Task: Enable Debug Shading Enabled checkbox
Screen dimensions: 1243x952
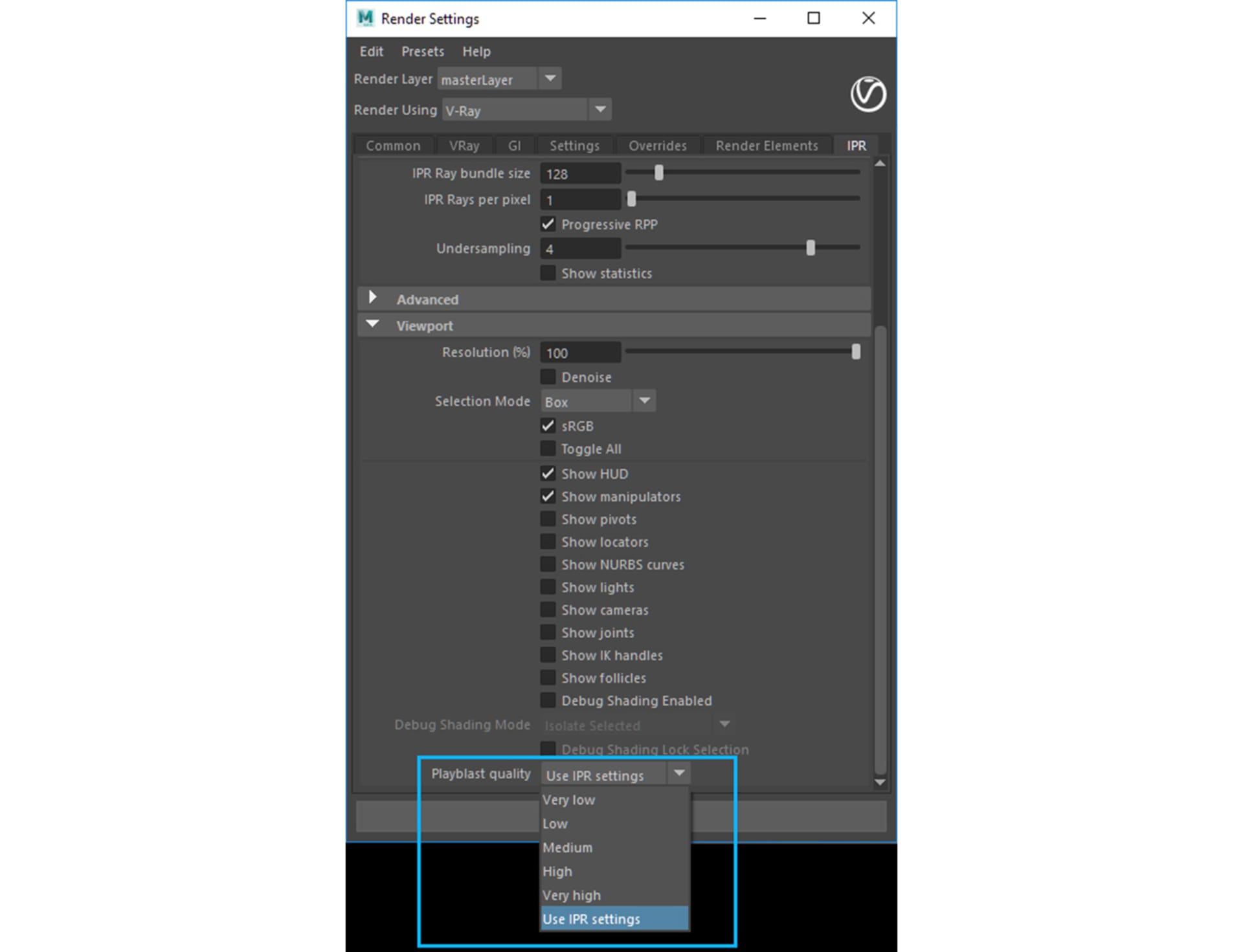Action: point(548,700)
